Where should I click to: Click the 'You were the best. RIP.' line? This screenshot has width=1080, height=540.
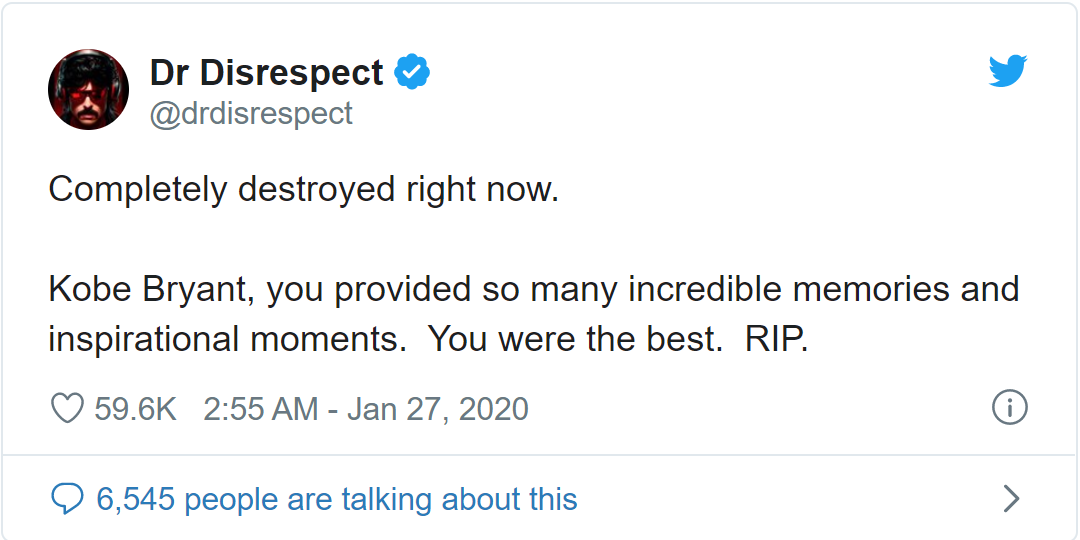click(x=617, y=340)
